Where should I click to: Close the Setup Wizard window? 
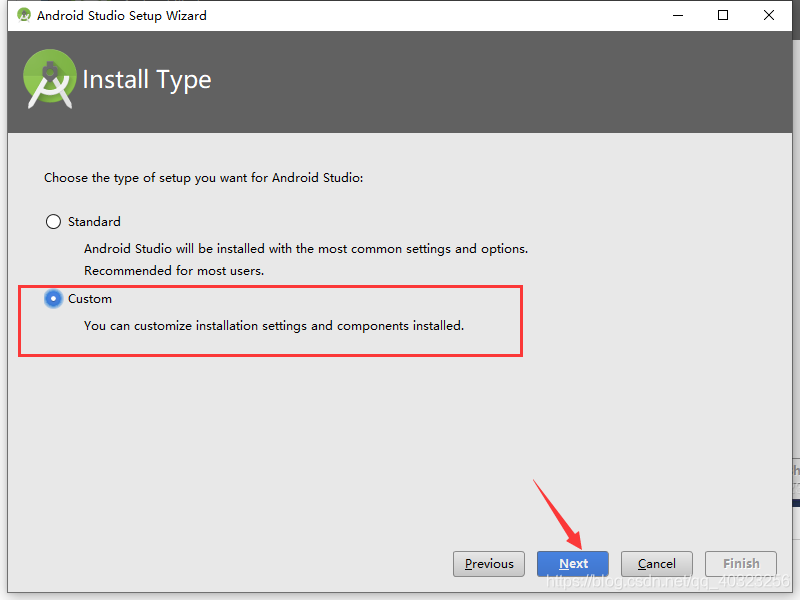(x=768, y=15)
